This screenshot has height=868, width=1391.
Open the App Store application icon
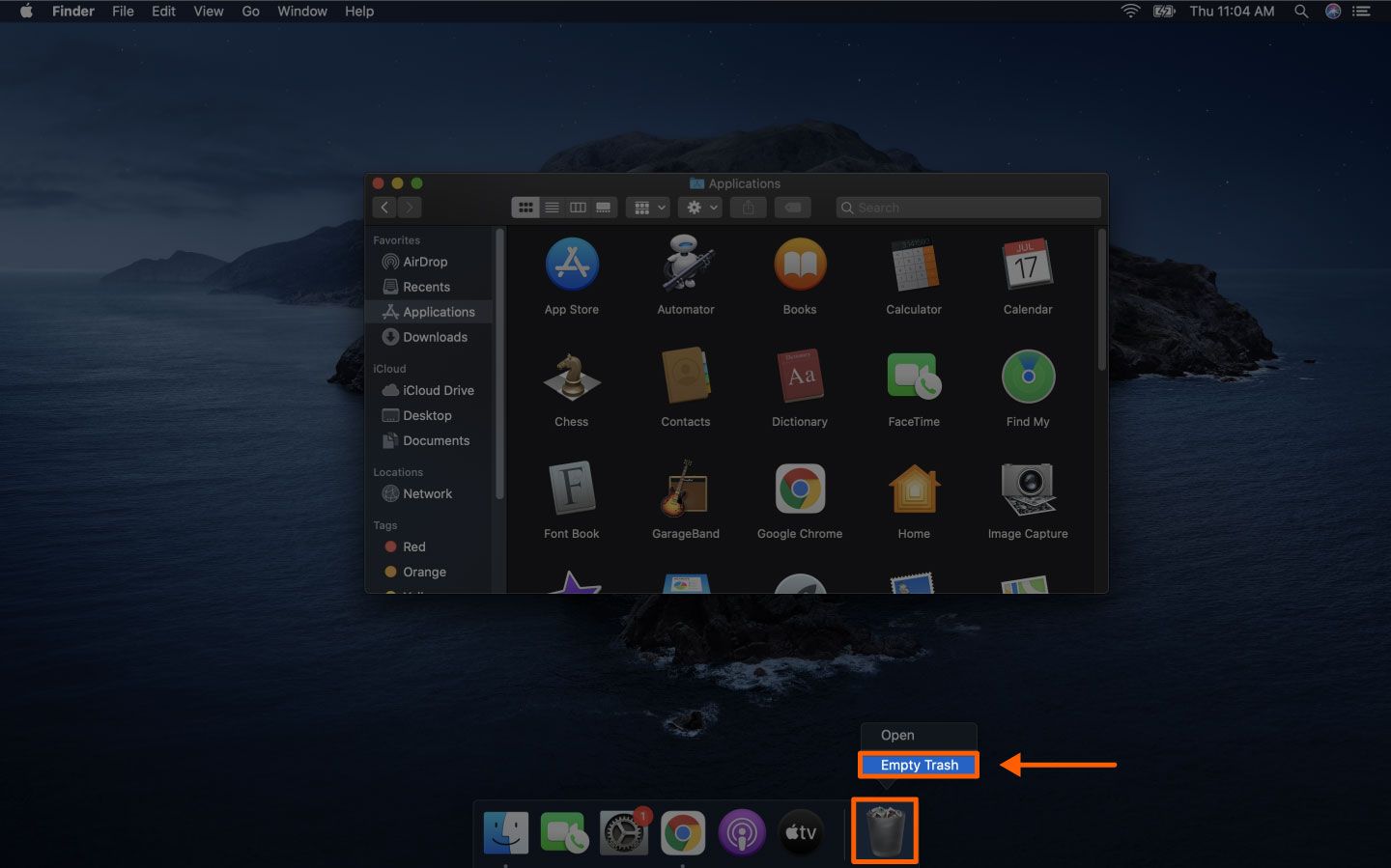[x=572, y=265]
